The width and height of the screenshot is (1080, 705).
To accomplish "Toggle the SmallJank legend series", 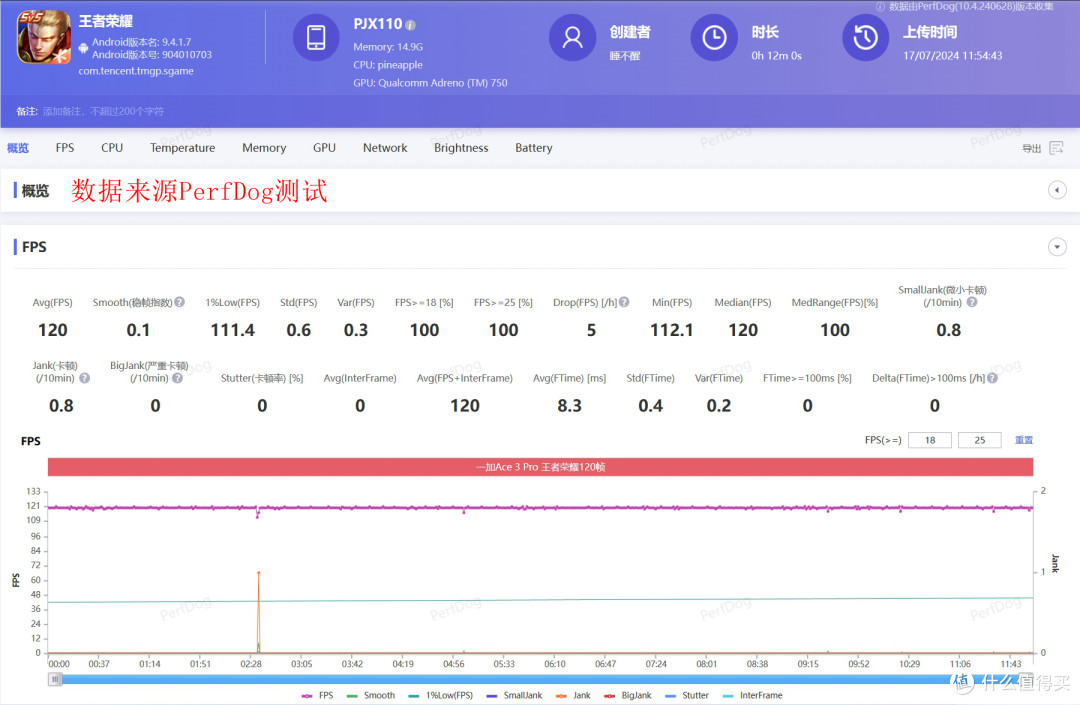I will (515, 695).
